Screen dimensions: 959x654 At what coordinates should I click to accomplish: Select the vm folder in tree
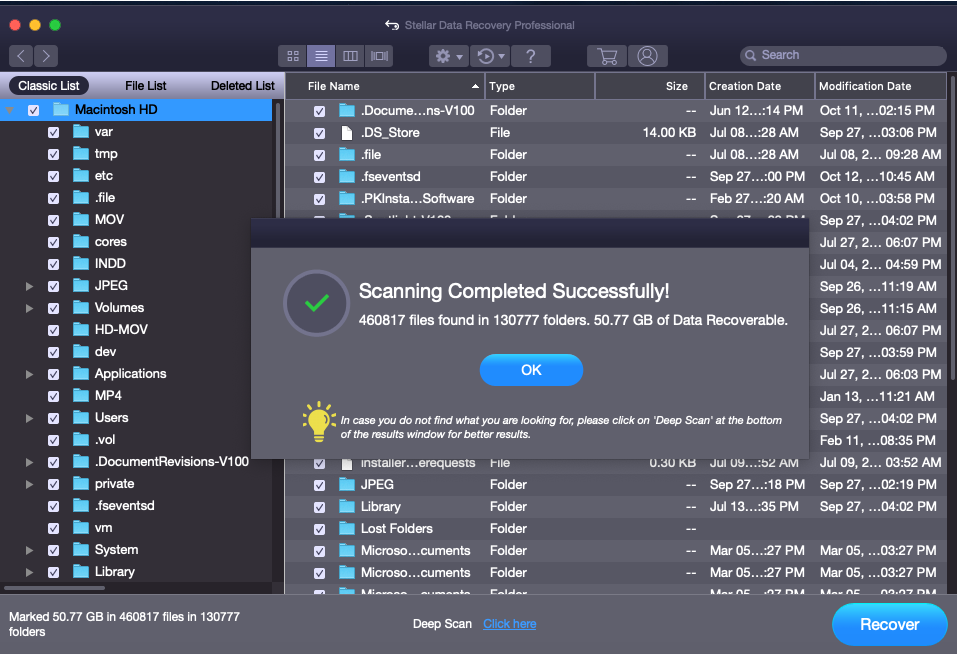[103, 528]
